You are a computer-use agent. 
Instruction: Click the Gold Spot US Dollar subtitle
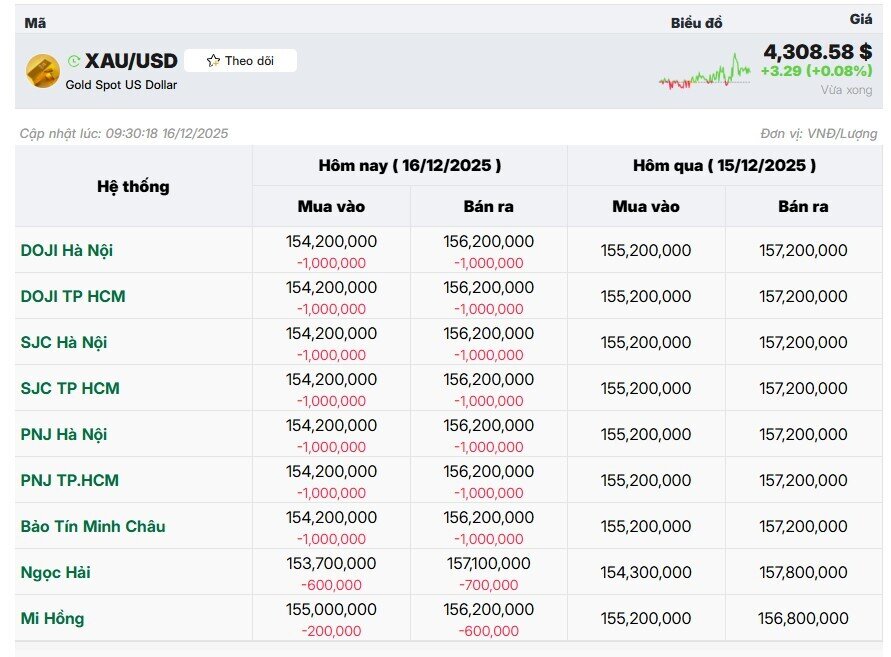[121, 85]
